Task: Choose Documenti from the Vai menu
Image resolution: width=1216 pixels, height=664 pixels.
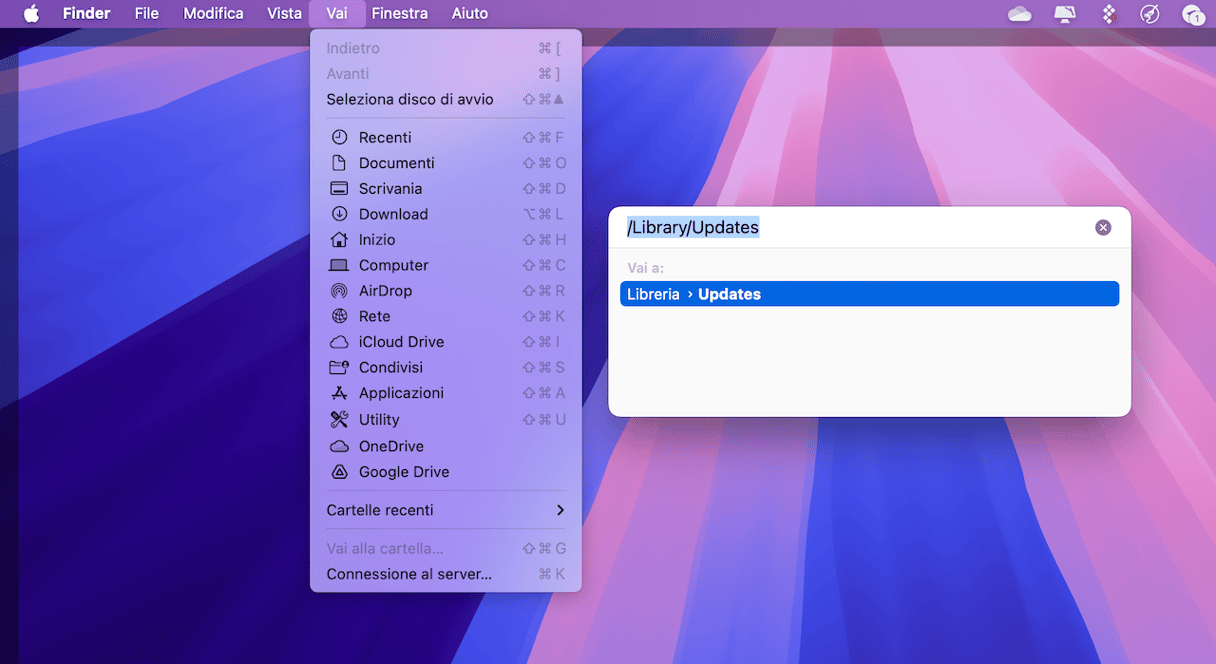Action: (x=446, y=163)
